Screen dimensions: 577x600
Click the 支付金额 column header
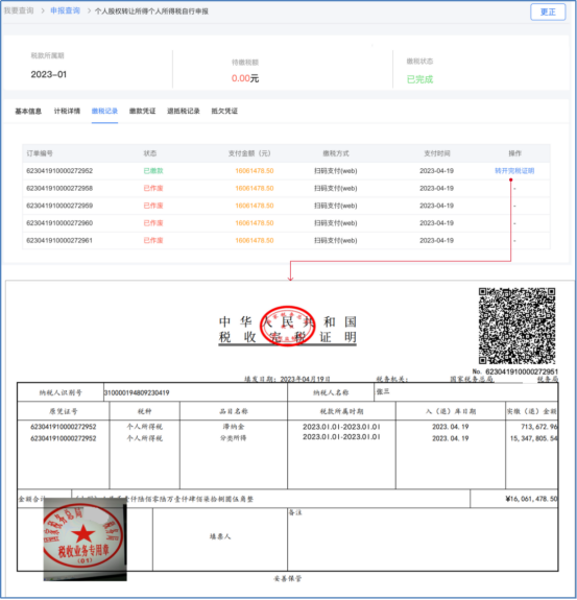249,153
